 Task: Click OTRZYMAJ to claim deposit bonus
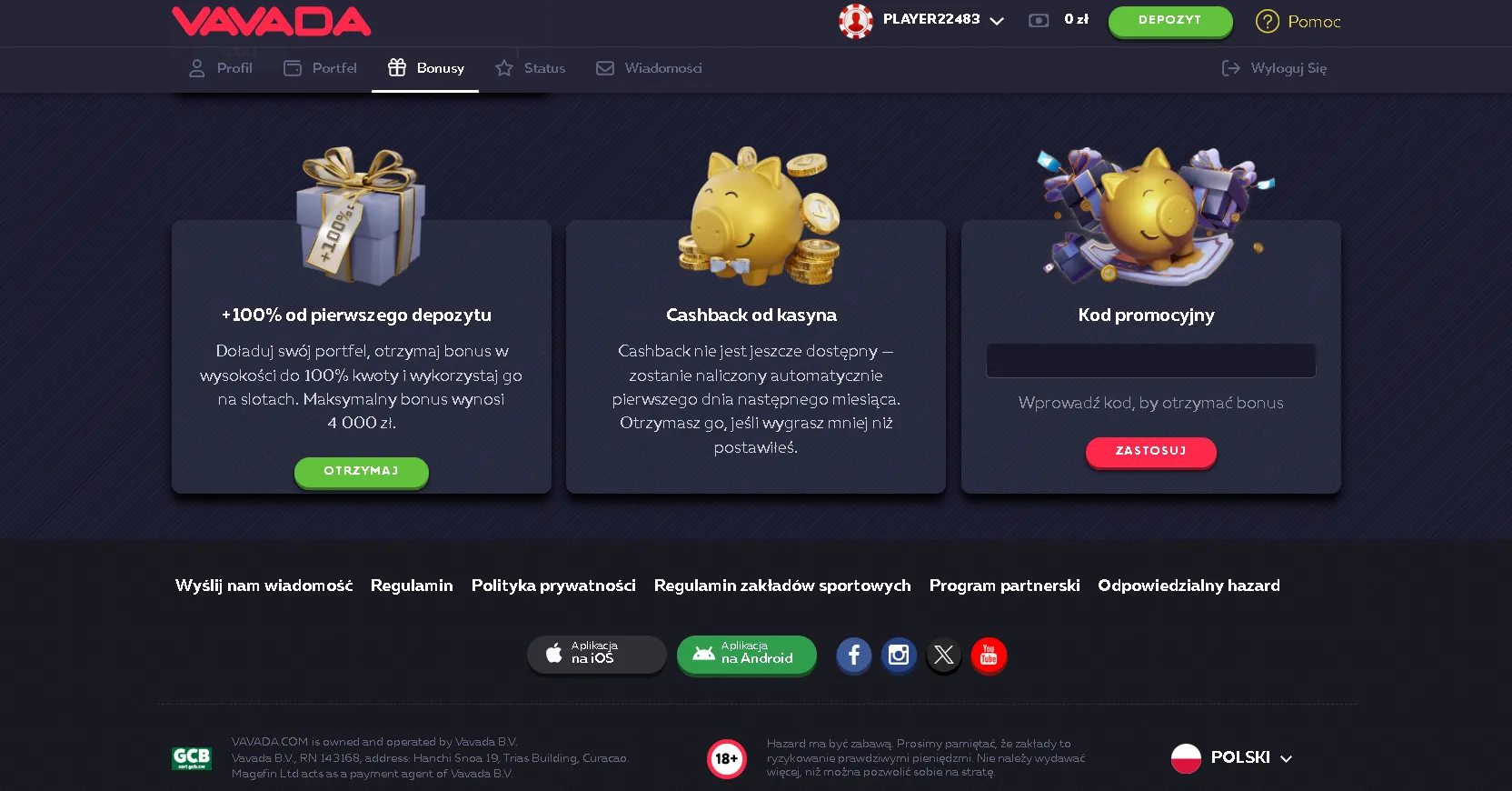[362, 471]
